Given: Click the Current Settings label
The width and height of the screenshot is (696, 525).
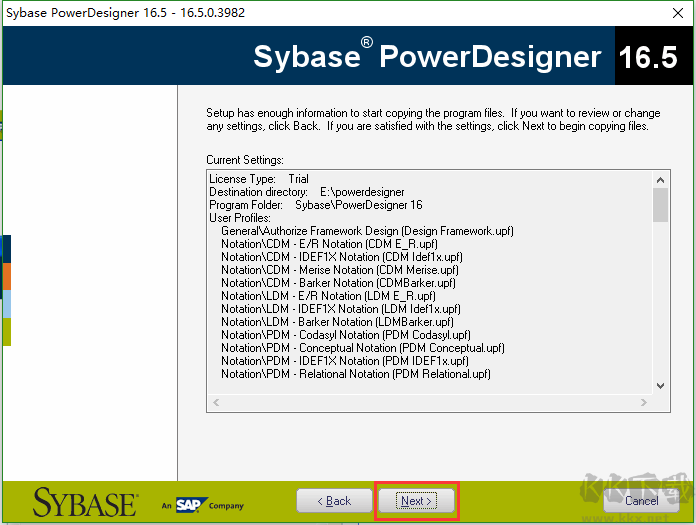Looking at the screenshot, I should 245,160.
